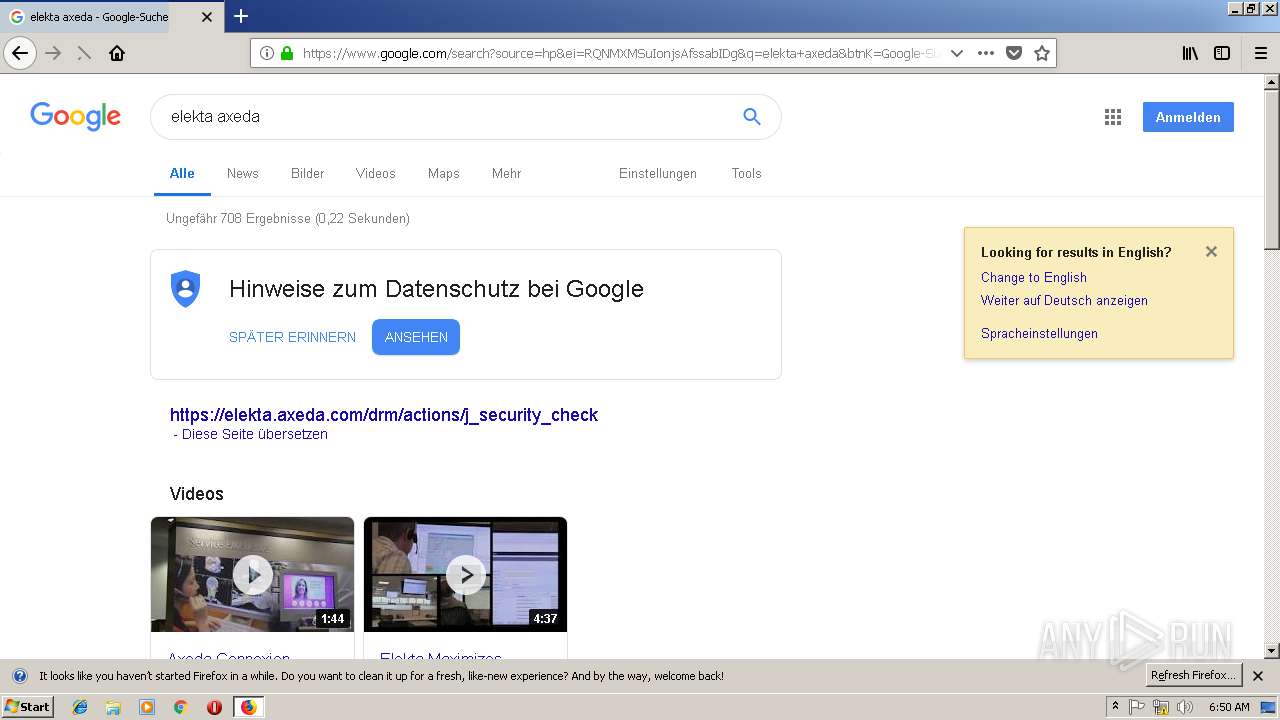Click the notification bar question icon
The width and height of the screenshot is (1280, 720).
[20, 676]
